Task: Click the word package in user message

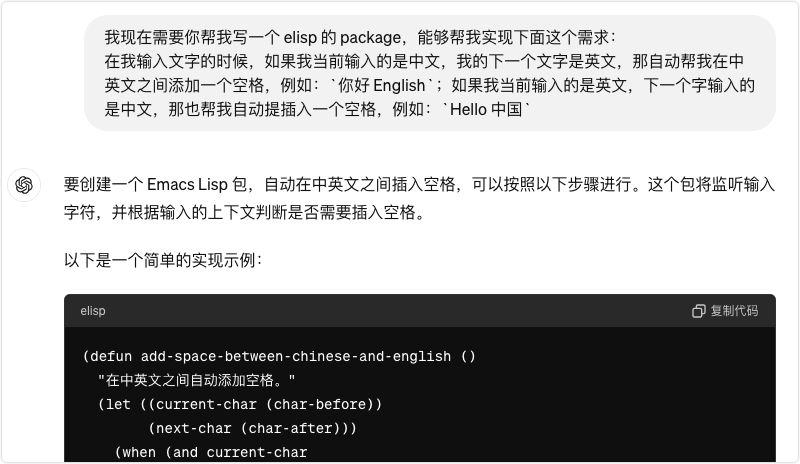Action: tap(370, 38)
